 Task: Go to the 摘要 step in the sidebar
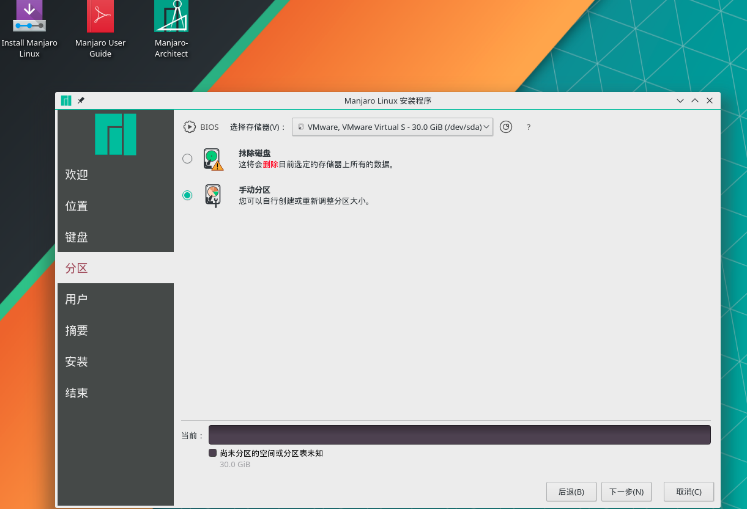click(115, 330)
